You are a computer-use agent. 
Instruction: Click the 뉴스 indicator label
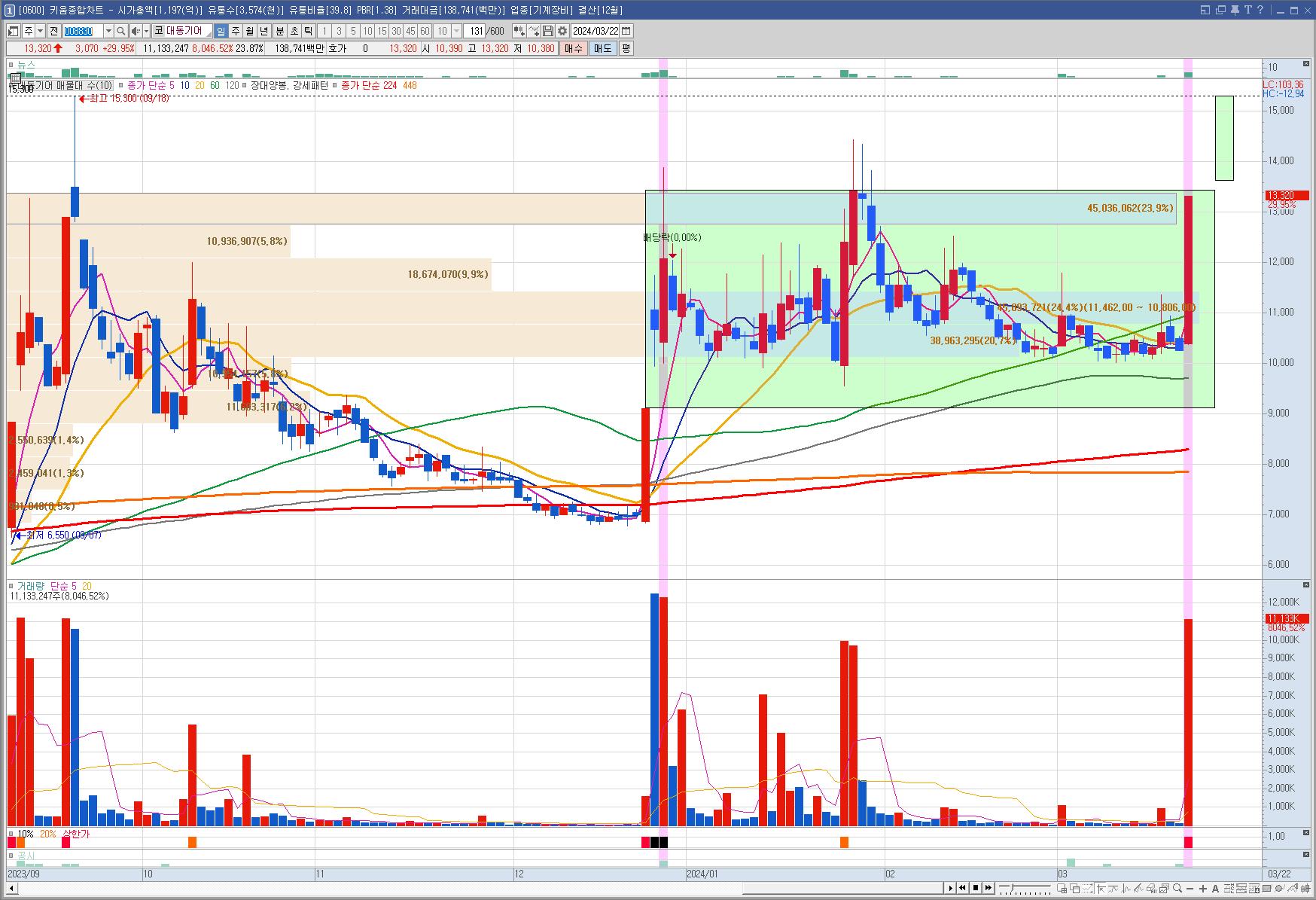26,66
